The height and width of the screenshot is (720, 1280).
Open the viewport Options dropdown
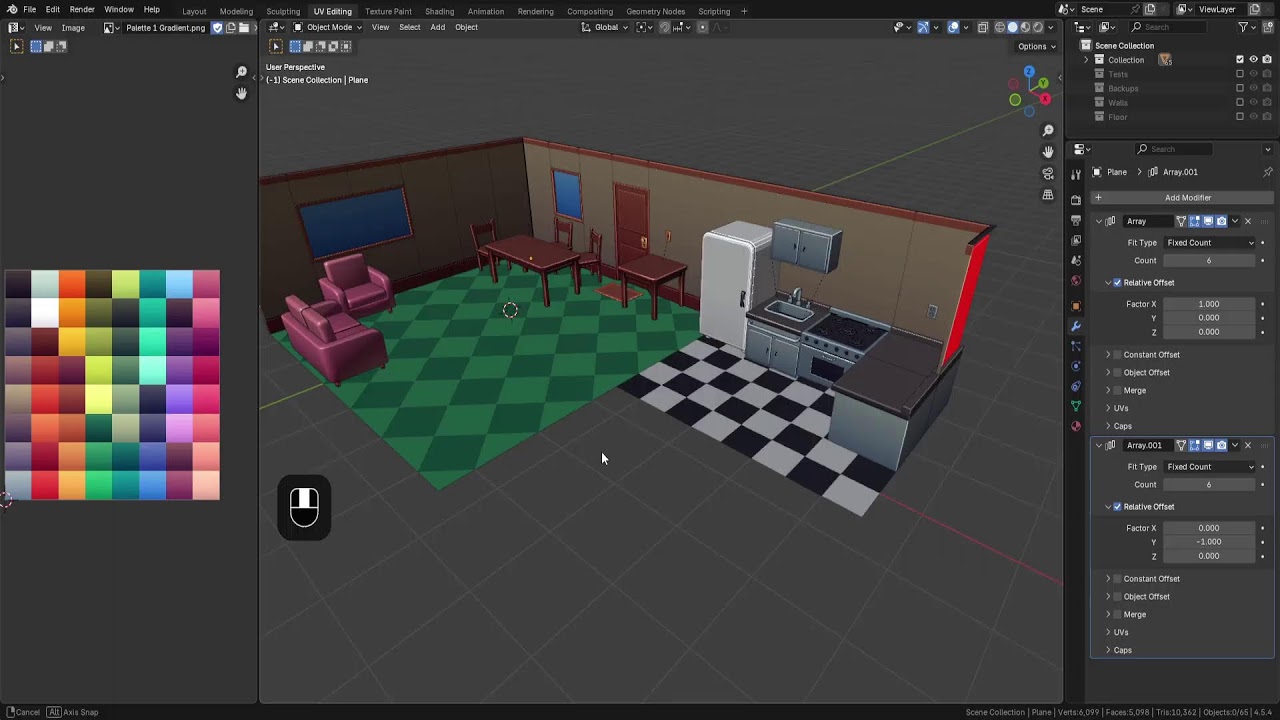tap(1036, 46)
